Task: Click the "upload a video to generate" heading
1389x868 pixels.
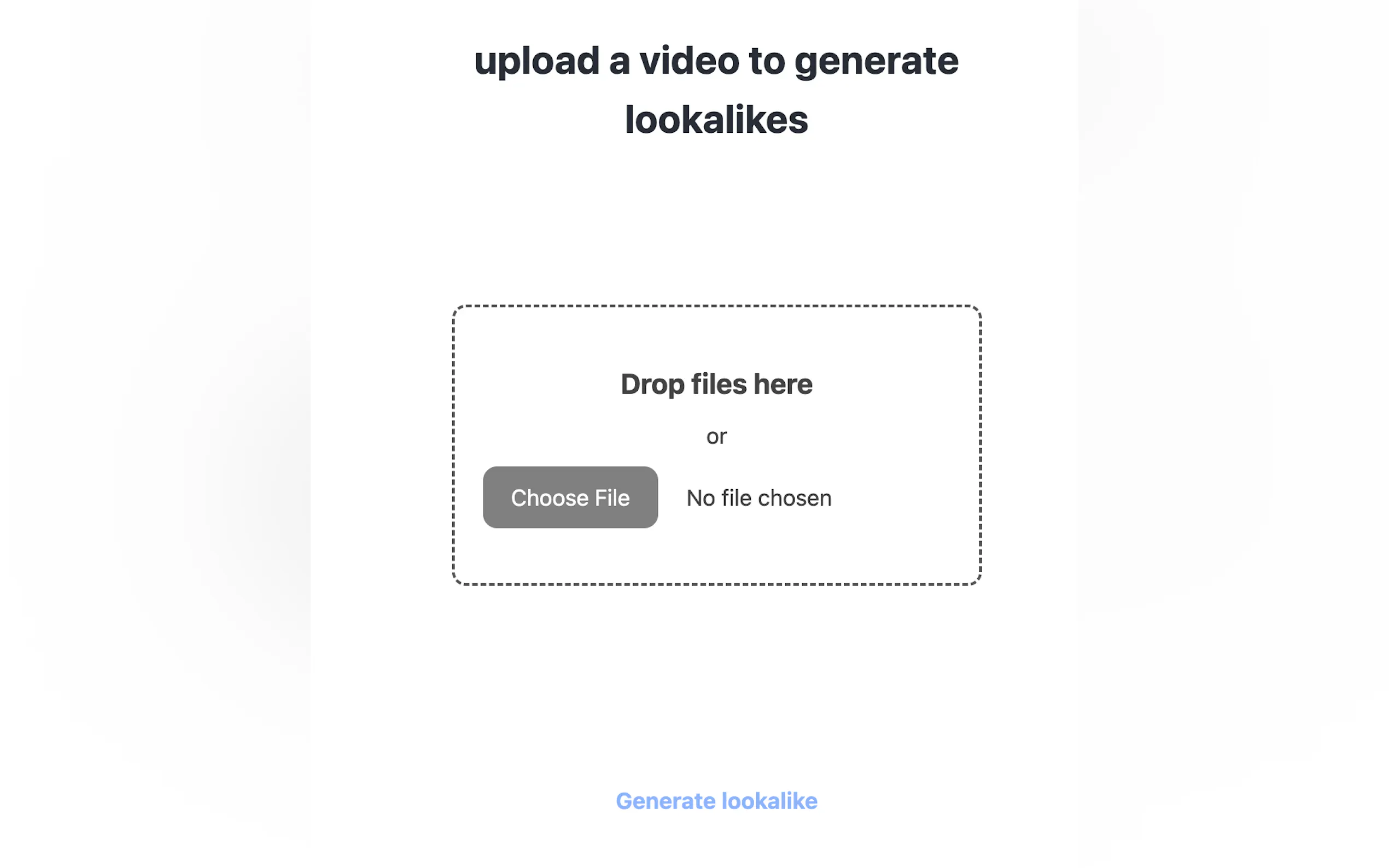Action: point(716,61)
